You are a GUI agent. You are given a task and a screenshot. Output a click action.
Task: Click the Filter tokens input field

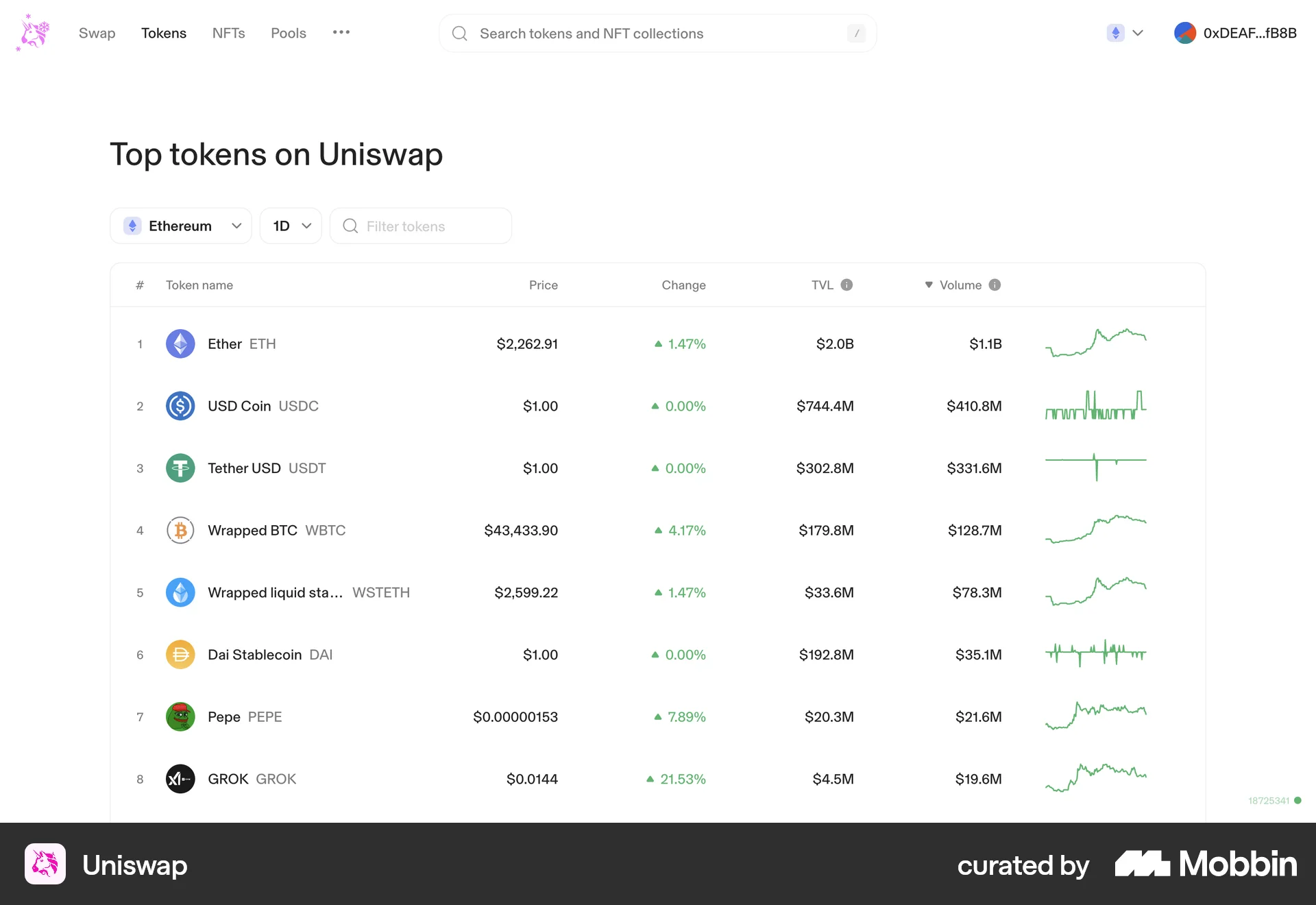[421, 226]
